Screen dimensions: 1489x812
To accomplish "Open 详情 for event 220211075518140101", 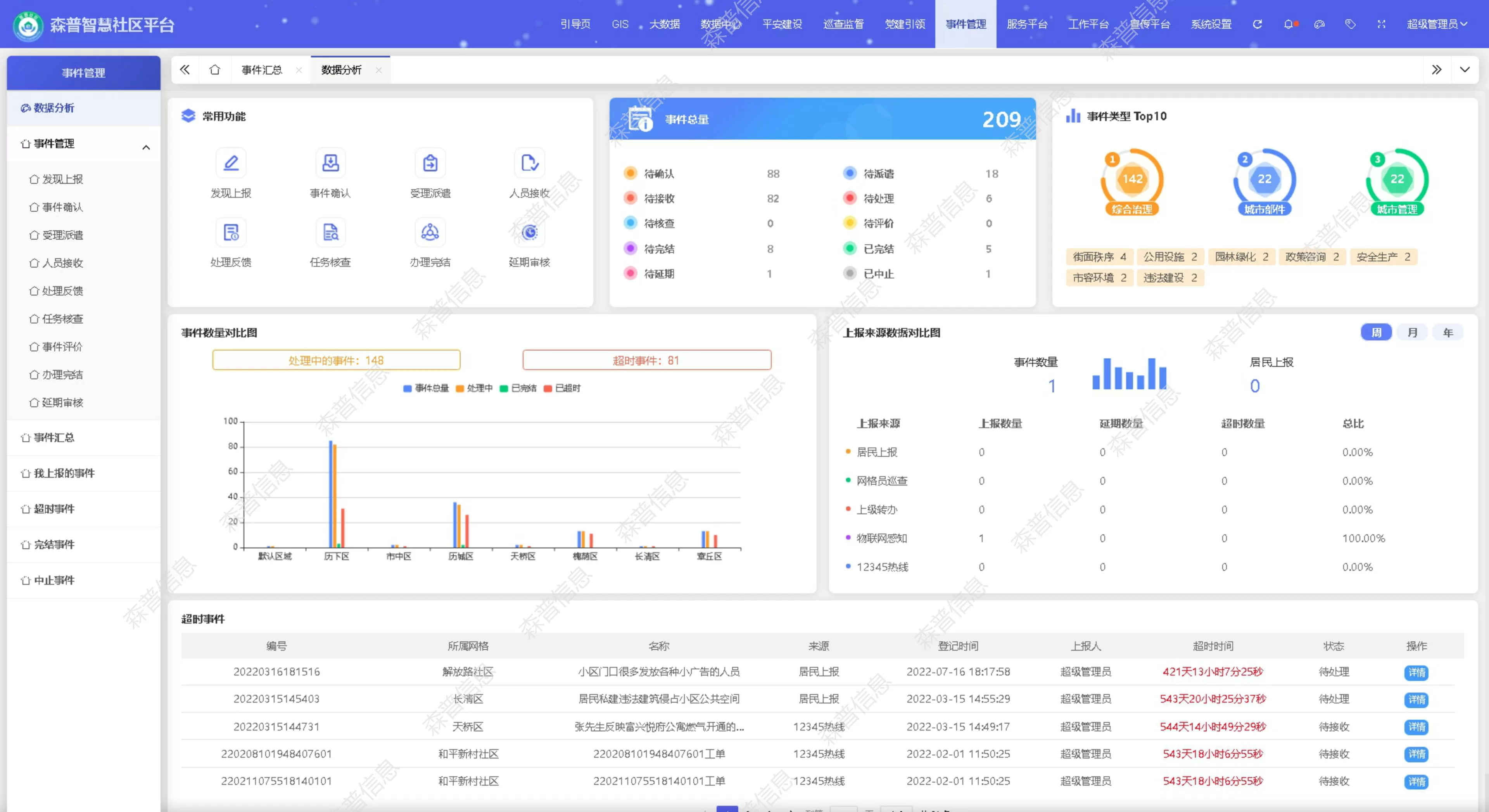I will [1416, 781].
